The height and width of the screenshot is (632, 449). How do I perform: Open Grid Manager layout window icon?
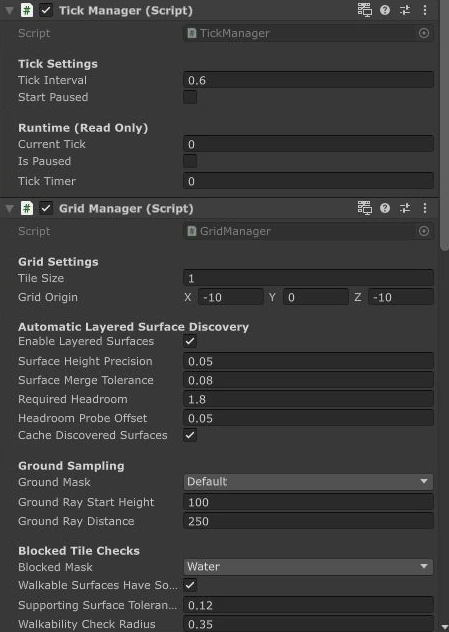[364, 208]
